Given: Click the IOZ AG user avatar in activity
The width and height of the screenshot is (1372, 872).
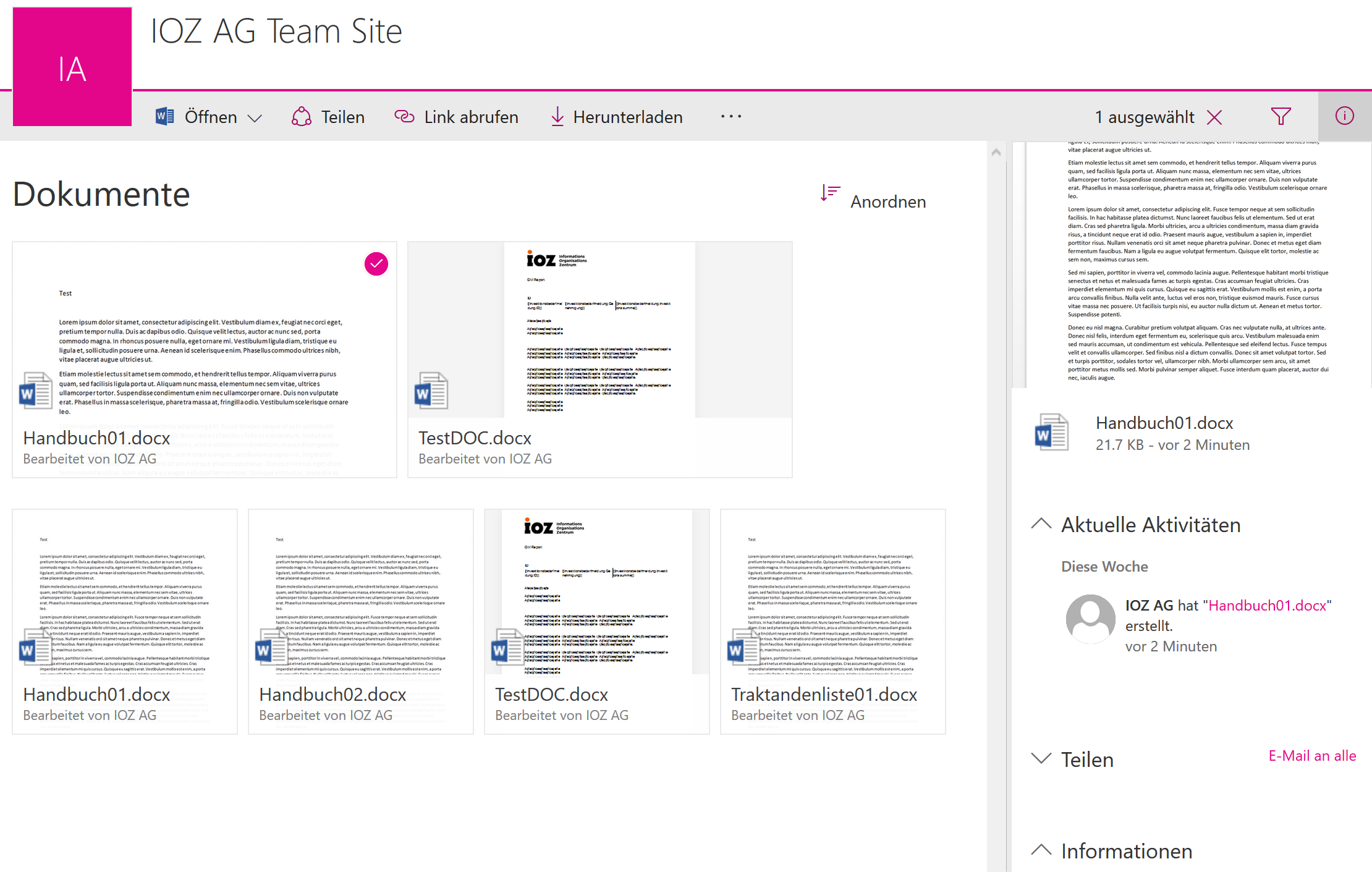Looking at the screenshot, I should click(x=1091, y=619).
